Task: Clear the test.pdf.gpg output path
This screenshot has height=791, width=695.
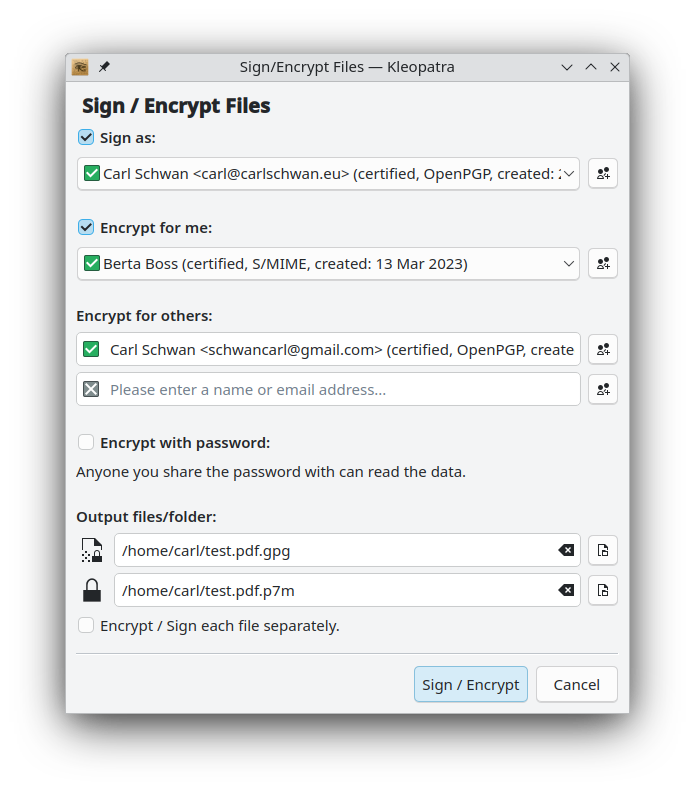Action: [x=566, y=550]
